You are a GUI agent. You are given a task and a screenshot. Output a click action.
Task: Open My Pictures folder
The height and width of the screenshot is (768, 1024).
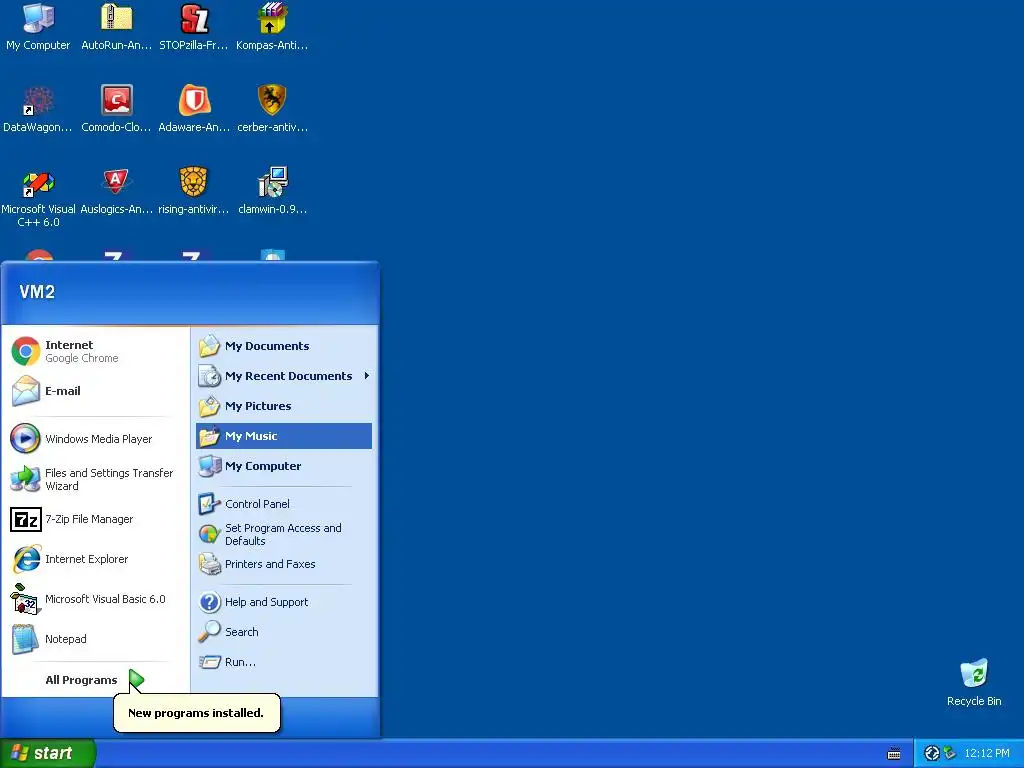click(283, 406)
